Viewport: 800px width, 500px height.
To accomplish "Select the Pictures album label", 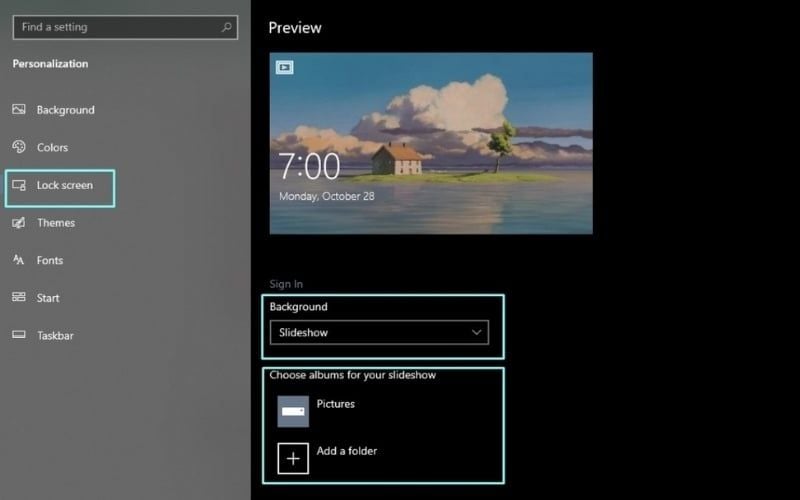I will click(x=335, y=404).
